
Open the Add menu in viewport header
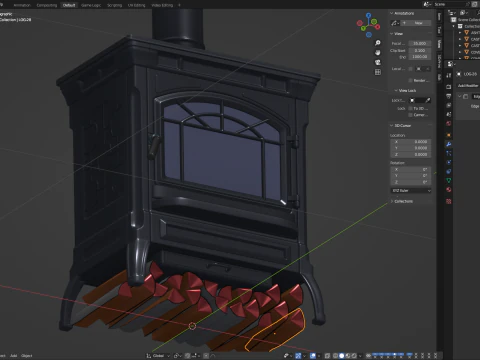click(14, 356)
